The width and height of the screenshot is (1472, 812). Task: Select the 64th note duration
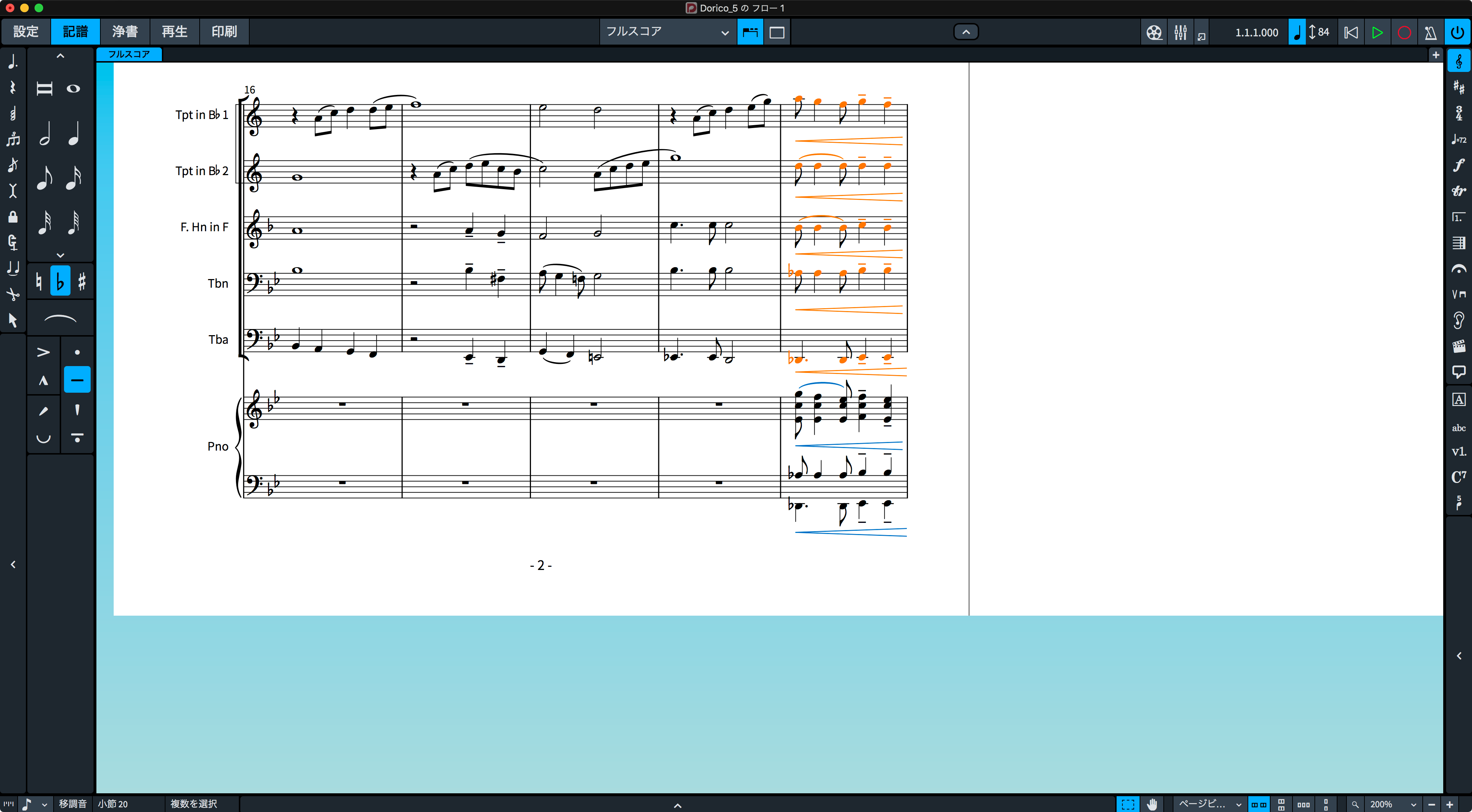pyautogui.click(x=73, y=222)
